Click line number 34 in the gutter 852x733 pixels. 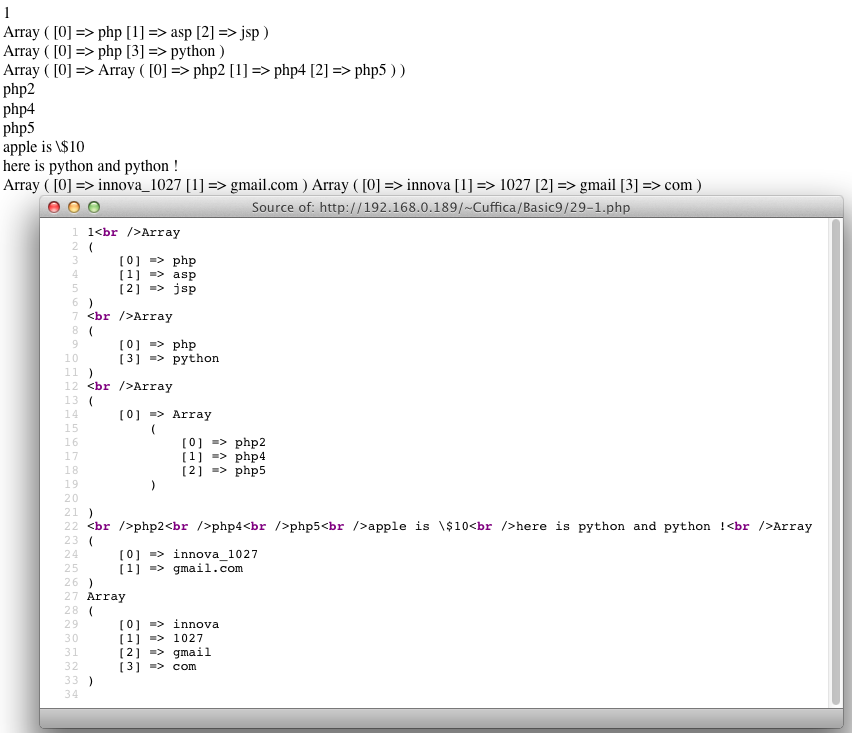(71, 694)
